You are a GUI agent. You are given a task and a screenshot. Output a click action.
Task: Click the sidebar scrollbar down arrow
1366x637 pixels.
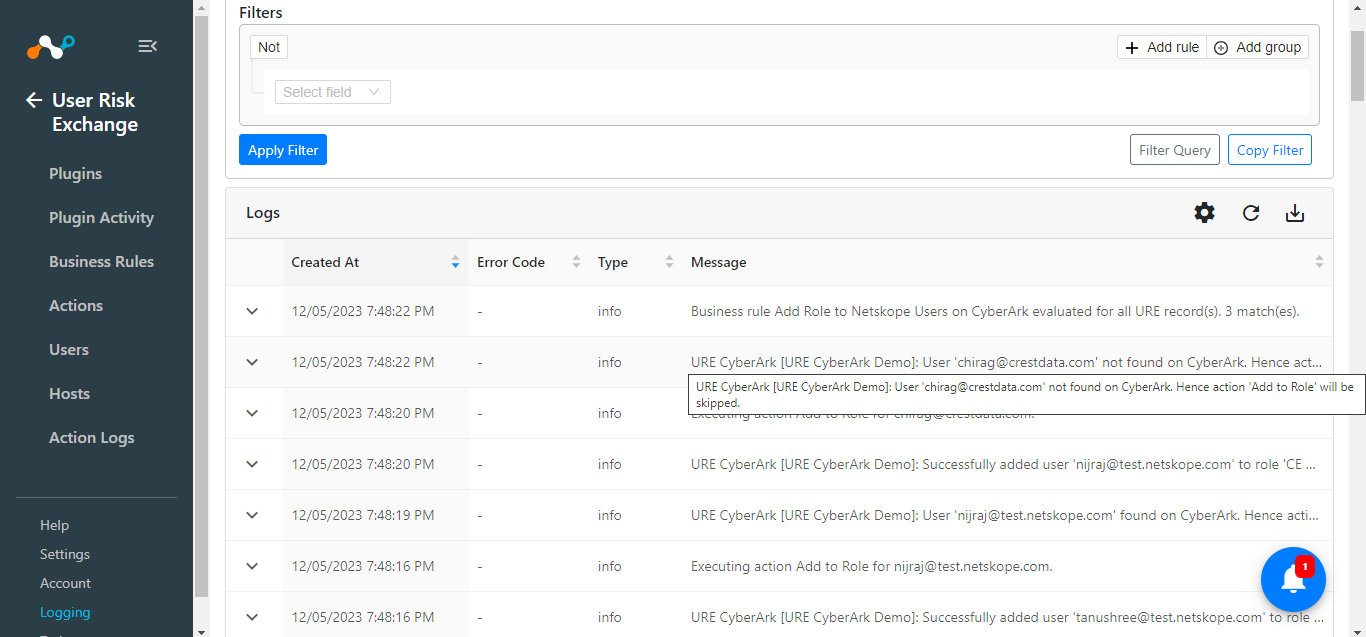(x=201, y=630)
